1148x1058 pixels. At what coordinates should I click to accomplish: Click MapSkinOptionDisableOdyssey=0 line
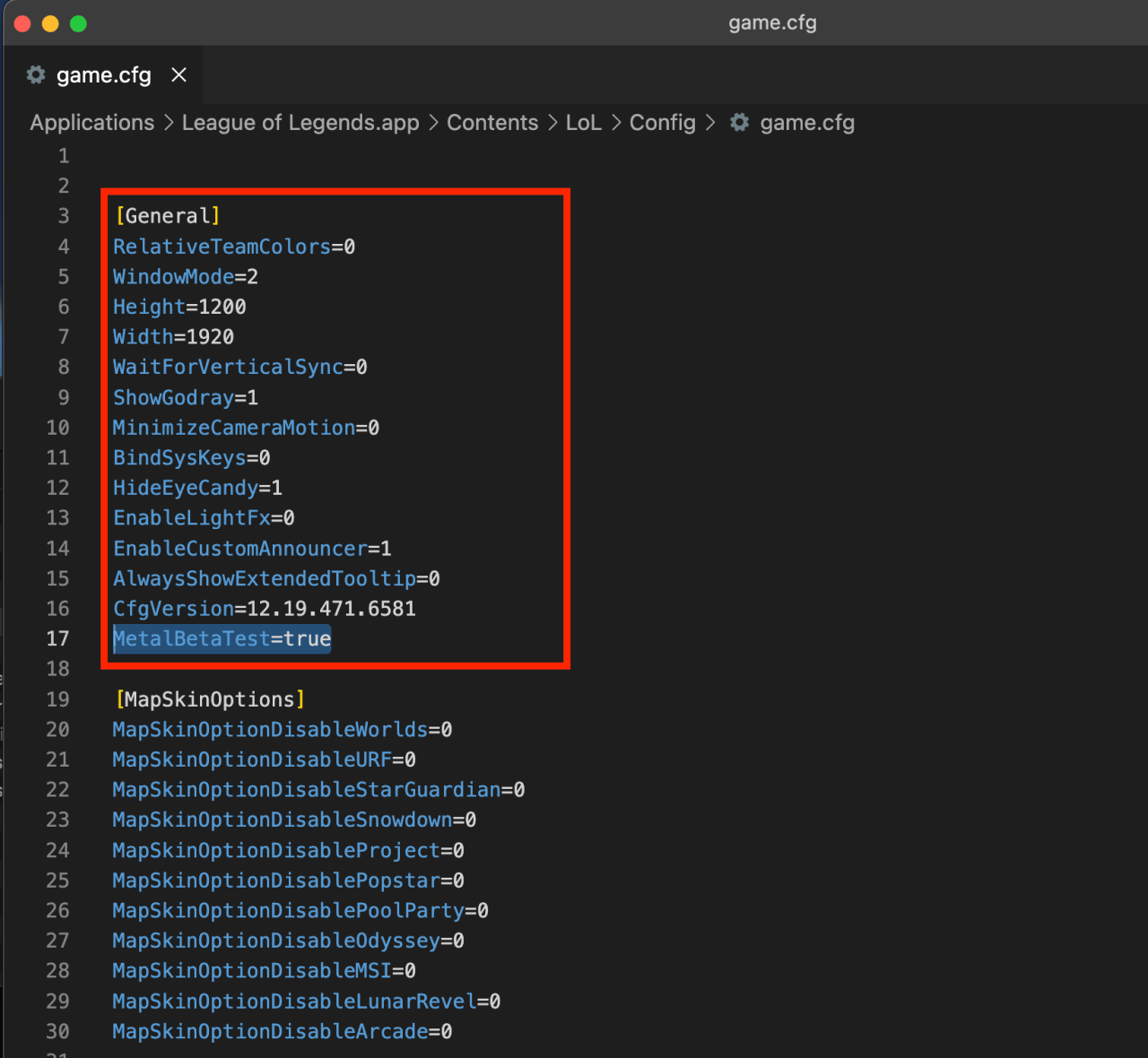coord(289,941)
